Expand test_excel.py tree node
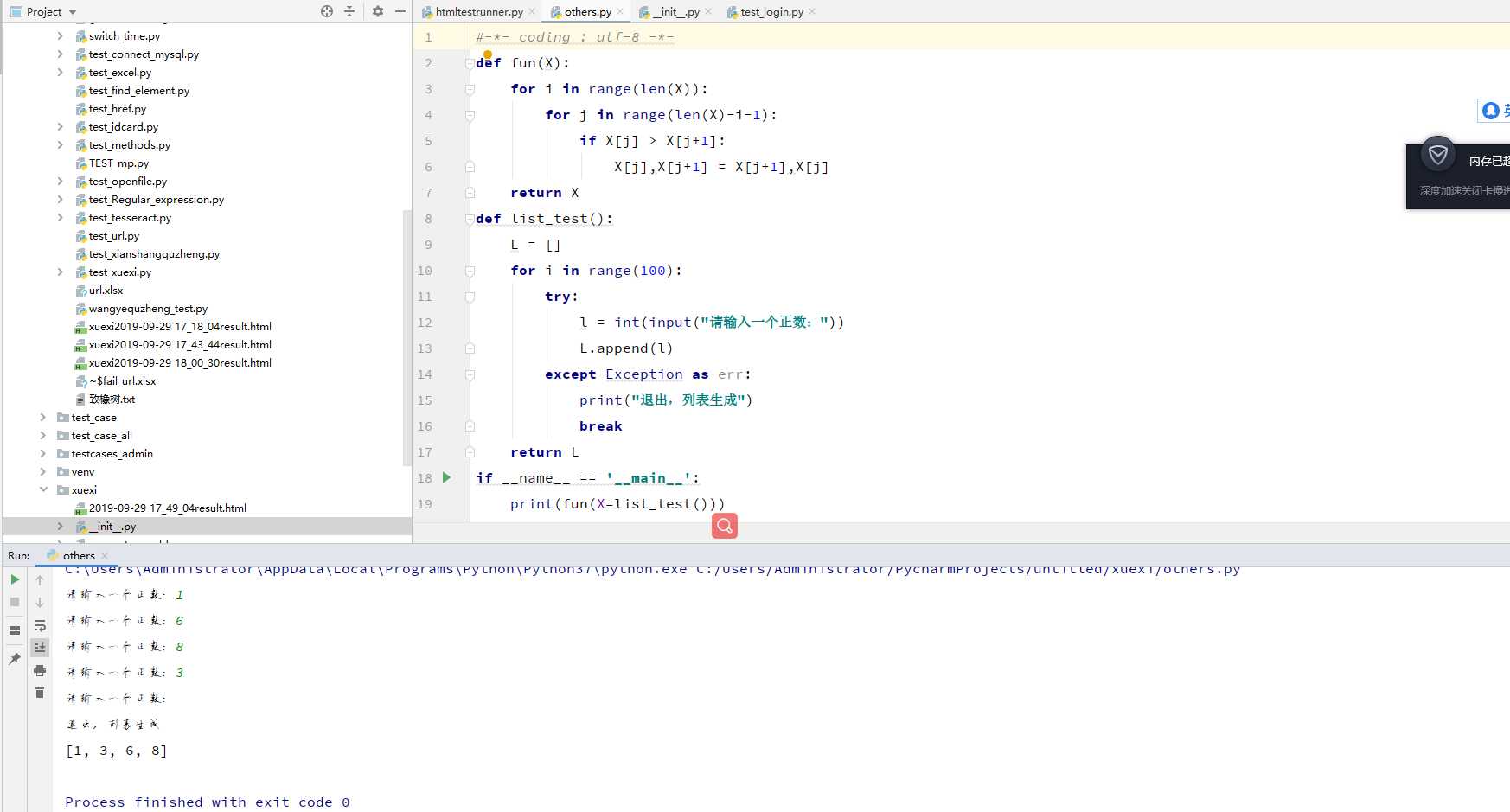Image resolution: width=1510 pixels, height=812 pixels. pos(60,73)
